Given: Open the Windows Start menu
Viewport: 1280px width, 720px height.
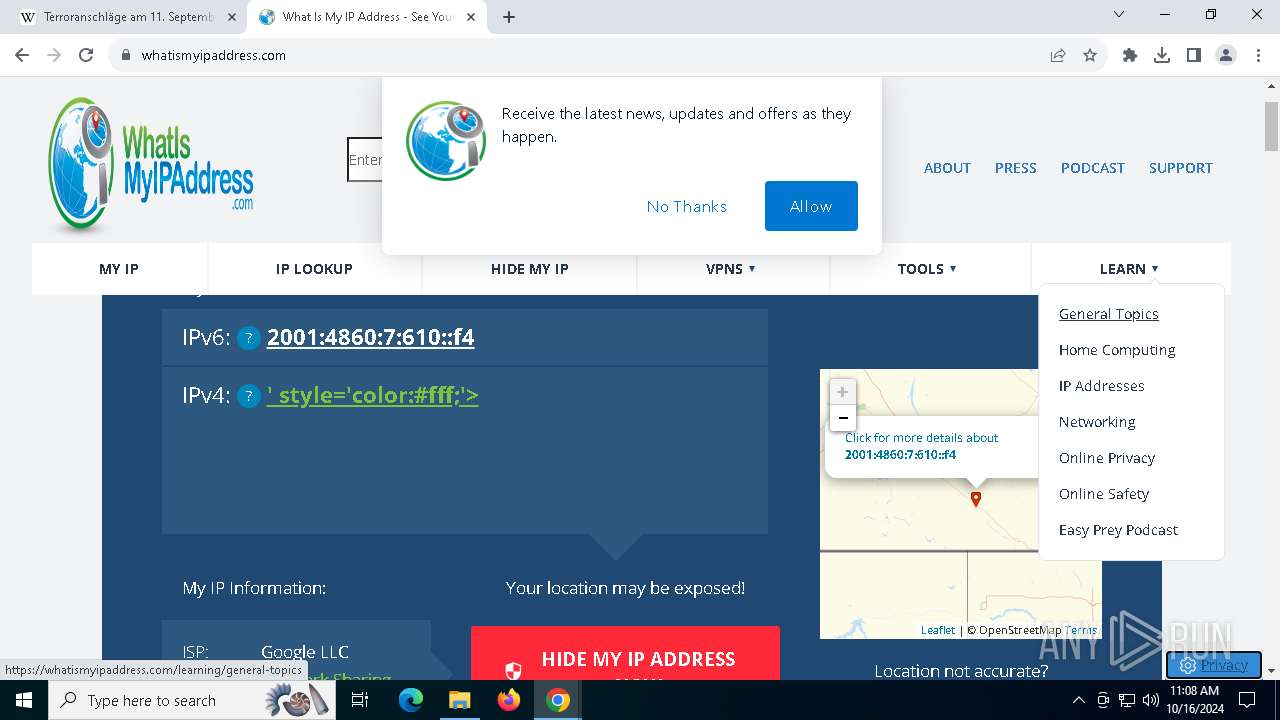Looking at the screenshot, I should coord(24,700).
